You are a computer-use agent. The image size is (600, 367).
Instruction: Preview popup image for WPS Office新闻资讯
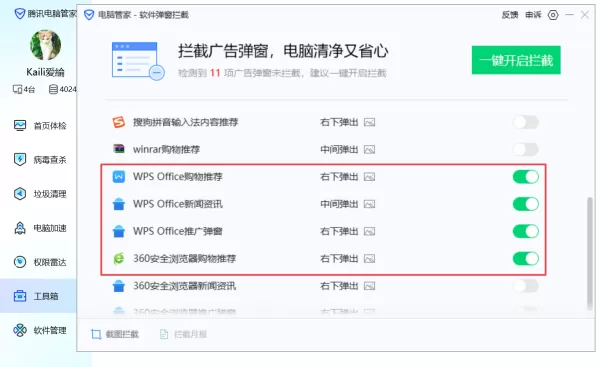[369, 204]
